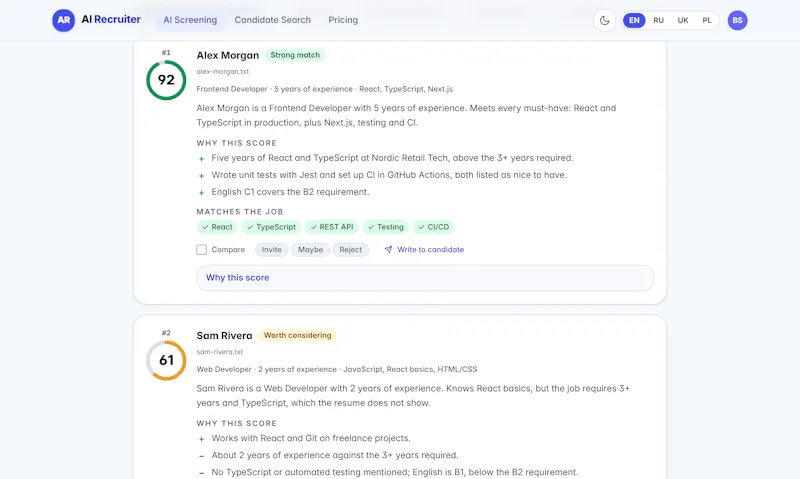800x479 pixels.
Task: Click Alex Morgan's 92 score ring
Action: tap(166, 80)
